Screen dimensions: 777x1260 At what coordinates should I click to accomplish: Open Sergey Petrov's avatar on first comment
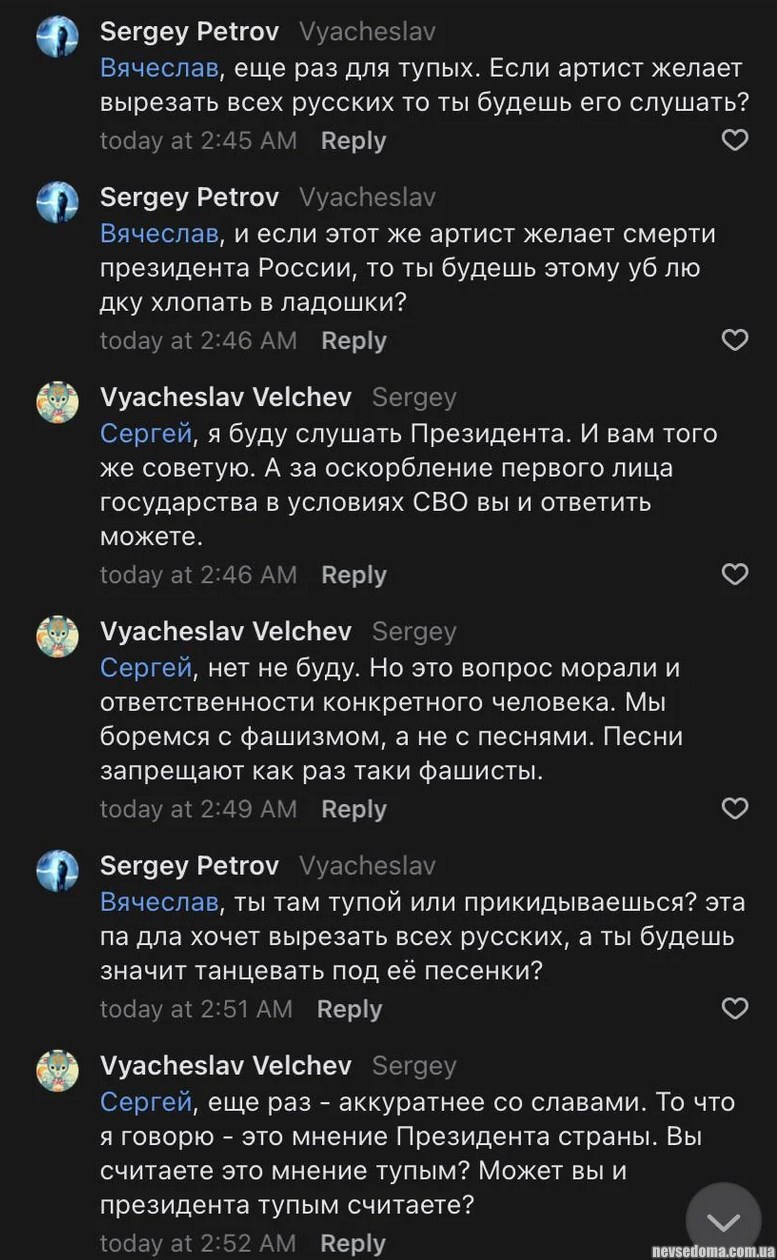pos(58,38)
